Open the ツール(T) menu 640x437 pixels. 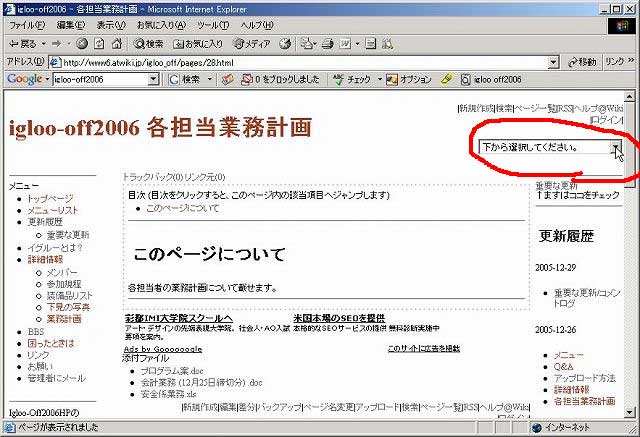[x=213, y=25]
